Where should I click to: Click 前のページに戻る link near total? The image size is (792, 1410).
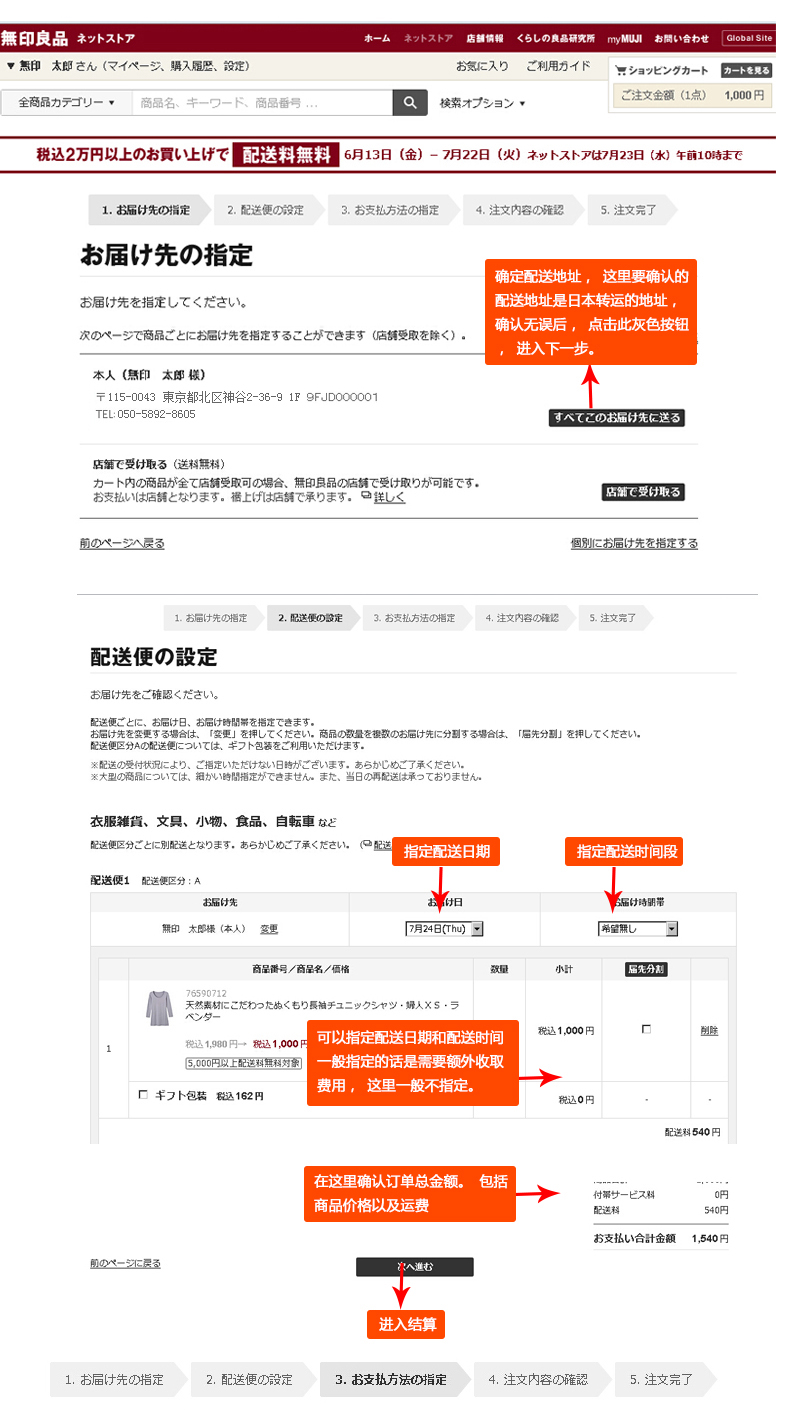[x=125, y=1263]
